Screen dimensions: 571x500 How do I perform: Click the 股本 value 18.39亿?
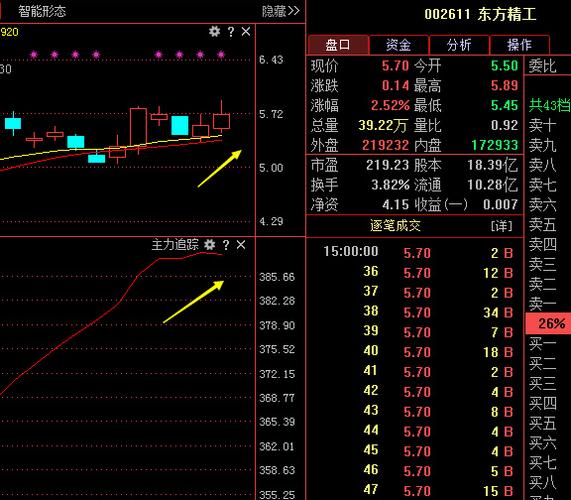coord(493,165)
